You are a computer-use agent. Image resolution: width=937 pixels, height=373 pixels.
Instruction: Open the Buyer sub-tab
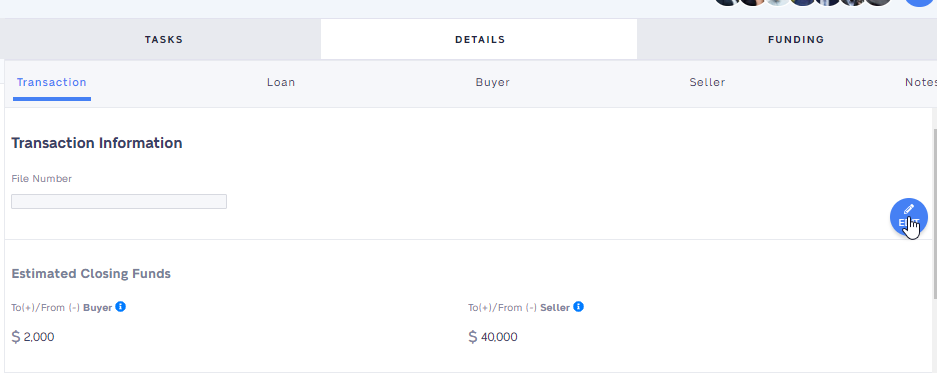click(x=492, y=82)
